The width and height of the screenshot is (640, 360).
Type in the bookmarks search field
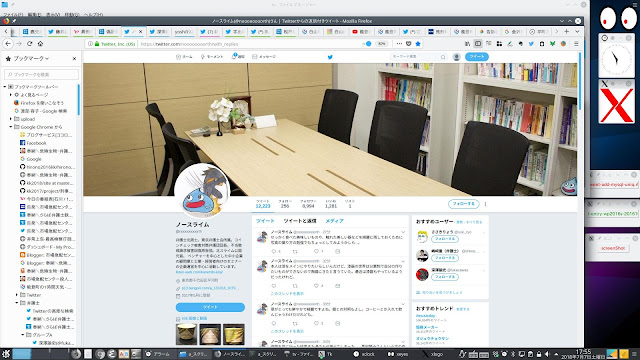coord(41,74)
